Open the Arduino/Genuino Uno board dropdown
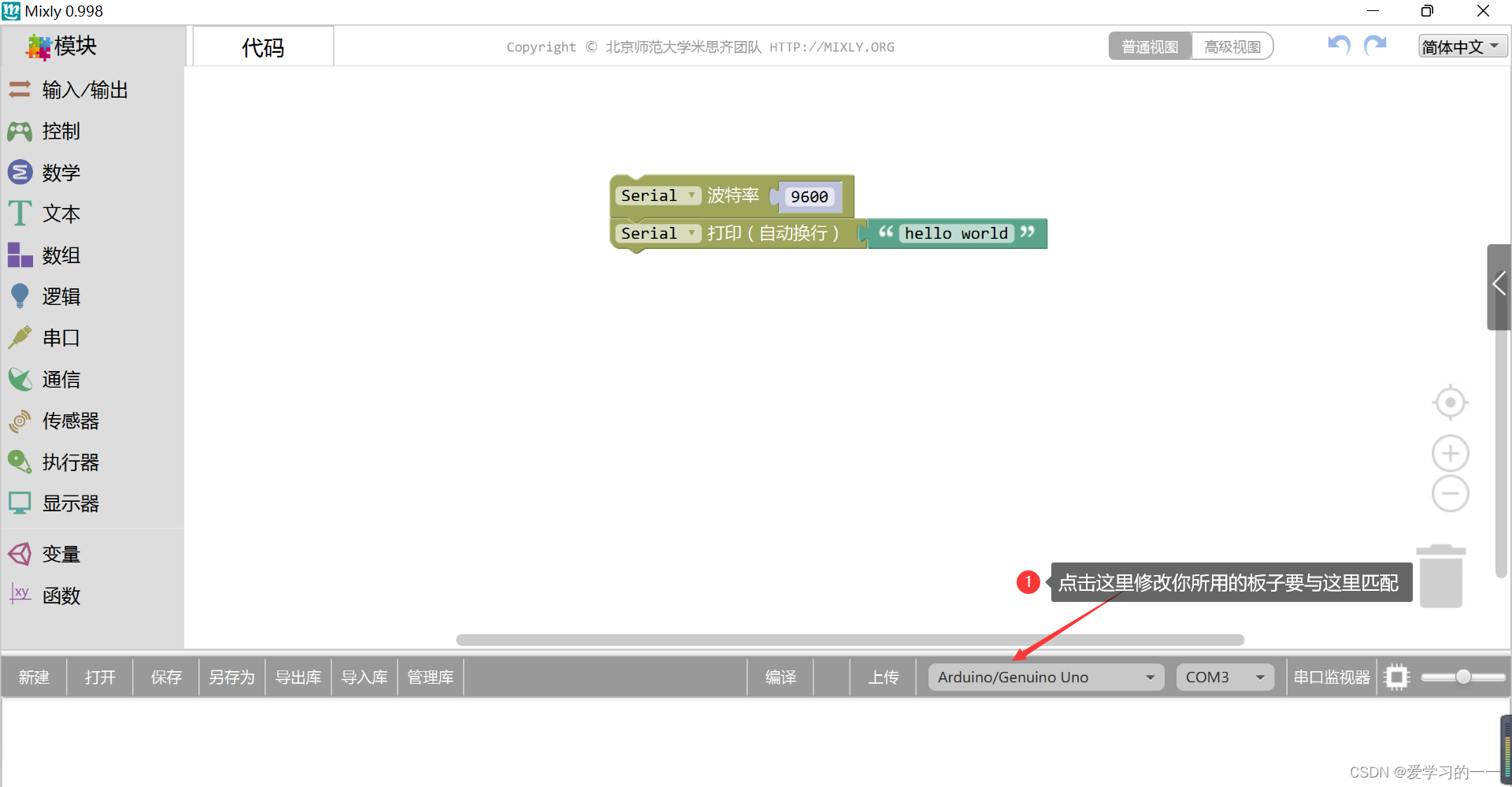The width and height of the screenshot is (1512, 787). point(1045,677)
